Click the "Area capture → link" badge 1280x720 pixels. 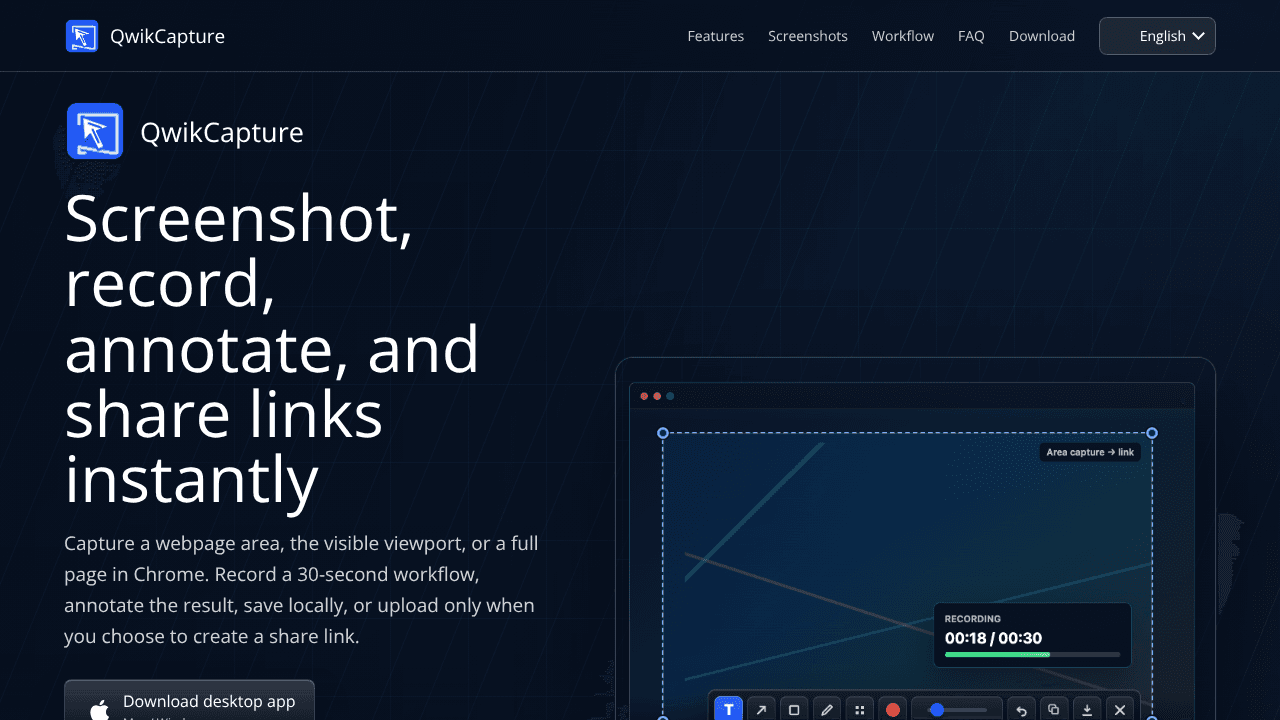pyautogui.click(x=1090, y=452)
